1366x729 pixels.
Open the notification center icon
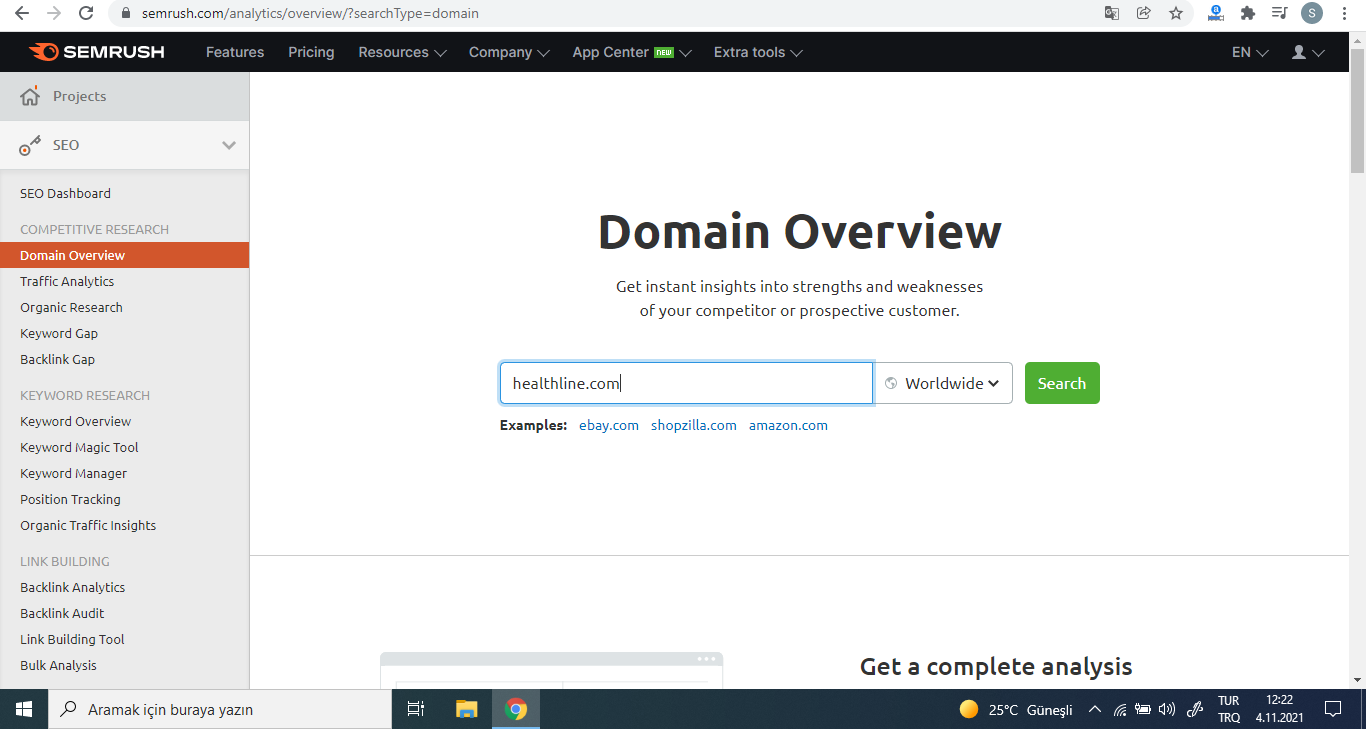(x=1333, y=709)
